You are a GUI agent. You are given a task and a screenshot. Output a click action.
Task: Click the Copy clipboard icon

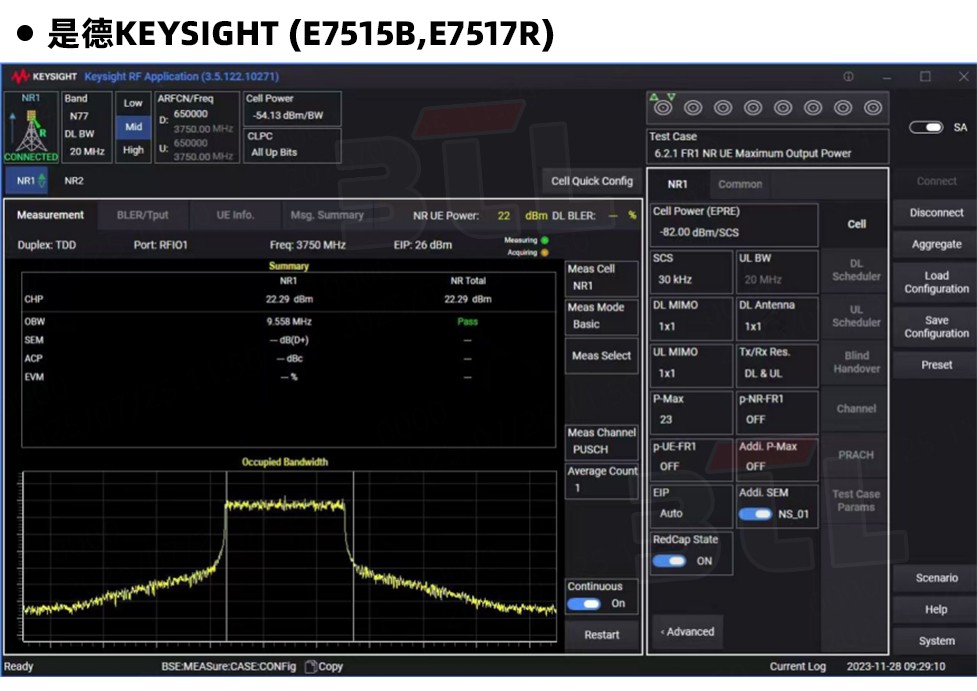[311, 666]
